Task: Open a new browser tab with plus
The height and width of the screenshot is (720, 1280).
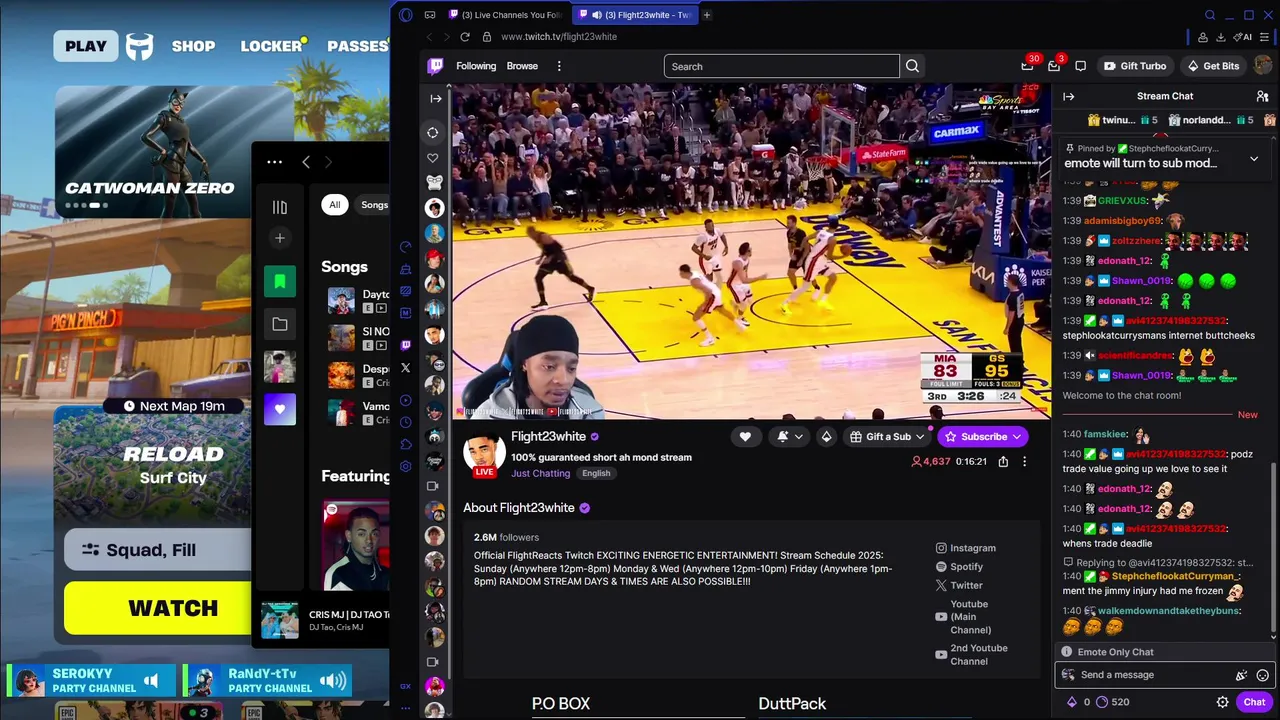Action: coord(706,15)
